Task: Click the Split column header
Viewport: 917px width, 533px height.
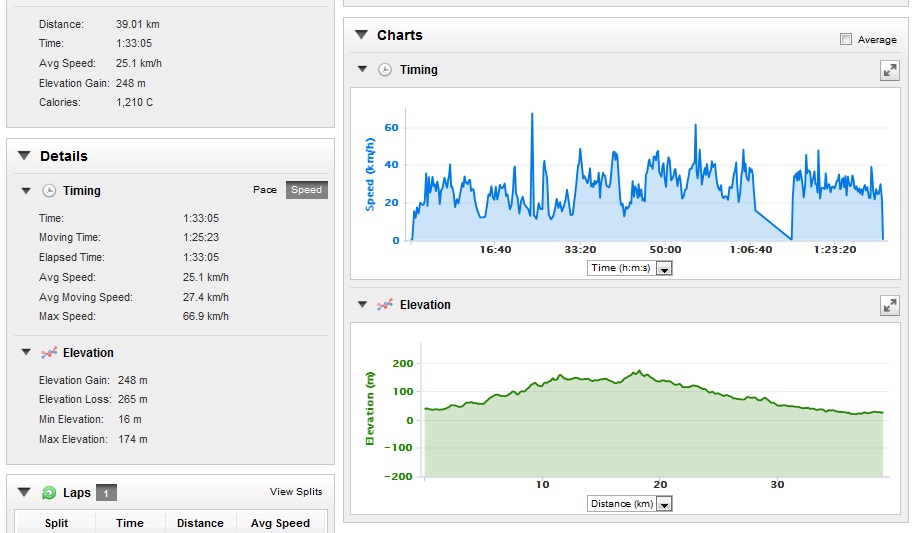Action: [x=56, y=523]
